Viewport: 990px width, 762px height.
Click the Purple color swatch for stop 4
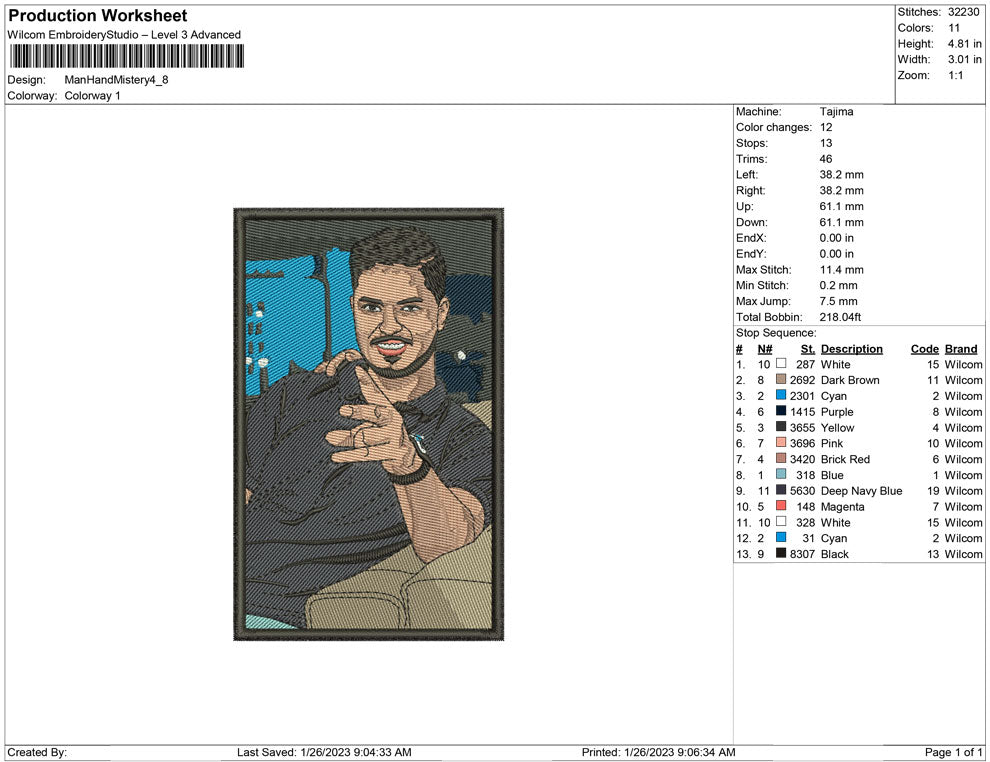781,411
